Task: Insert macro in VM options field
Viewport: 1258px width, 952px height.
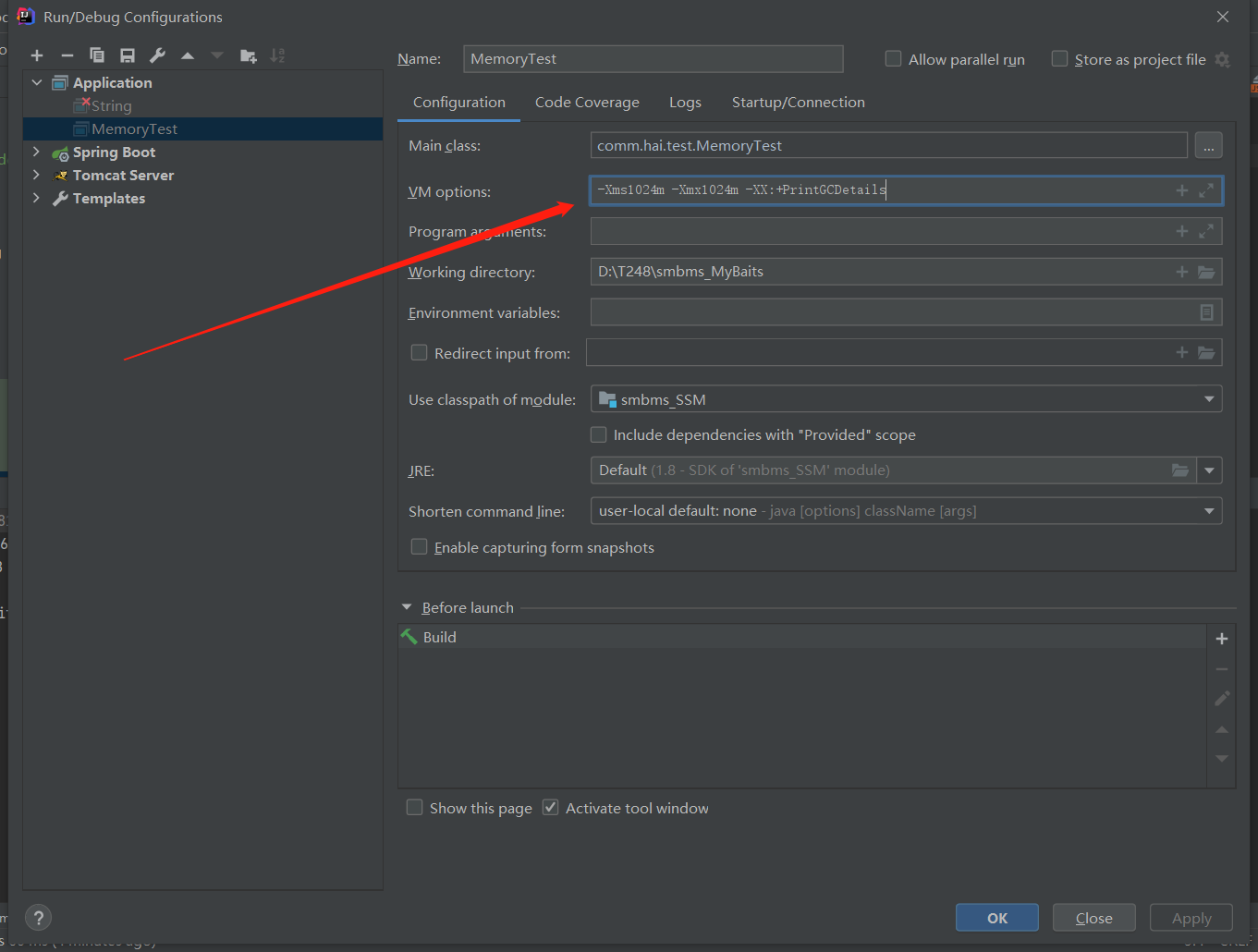Action: click(1181, 190)
